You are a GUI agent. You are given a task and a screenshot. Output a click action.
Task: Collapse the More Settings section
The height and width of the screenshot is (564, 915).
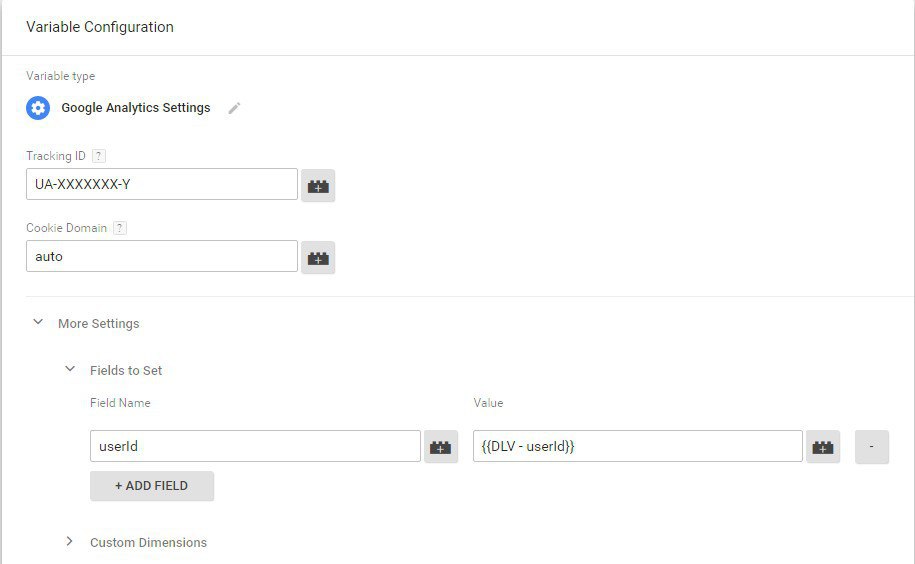(x=38, y=322)
